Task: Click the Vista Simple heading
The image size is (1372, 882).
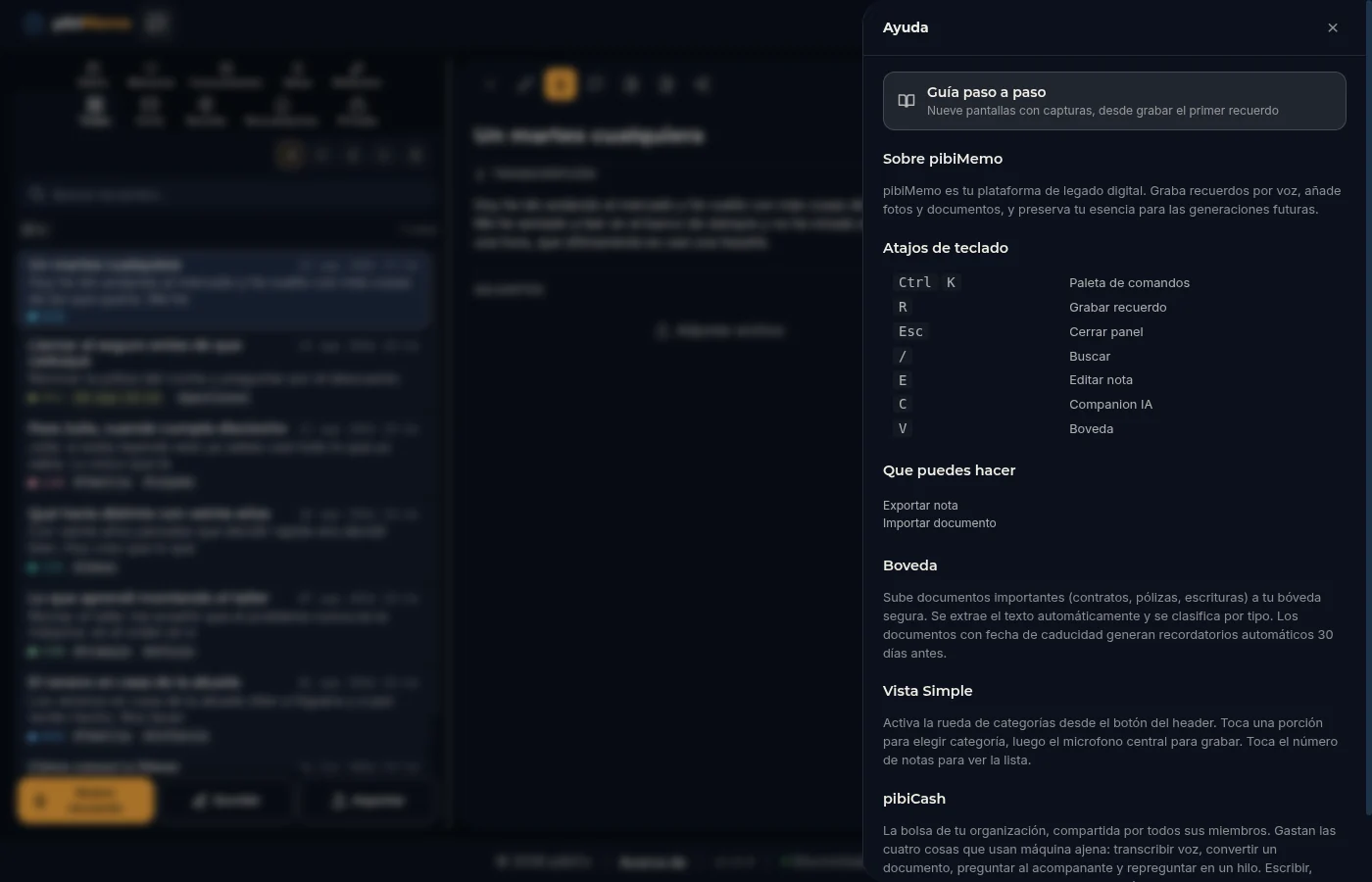Action: (x=927, y=691)
